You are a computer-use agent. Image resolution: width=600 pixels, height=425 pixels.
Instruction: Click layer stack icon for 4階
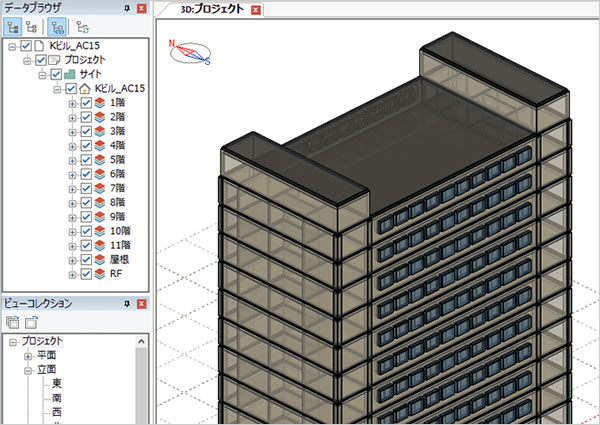tap(99, 146)
